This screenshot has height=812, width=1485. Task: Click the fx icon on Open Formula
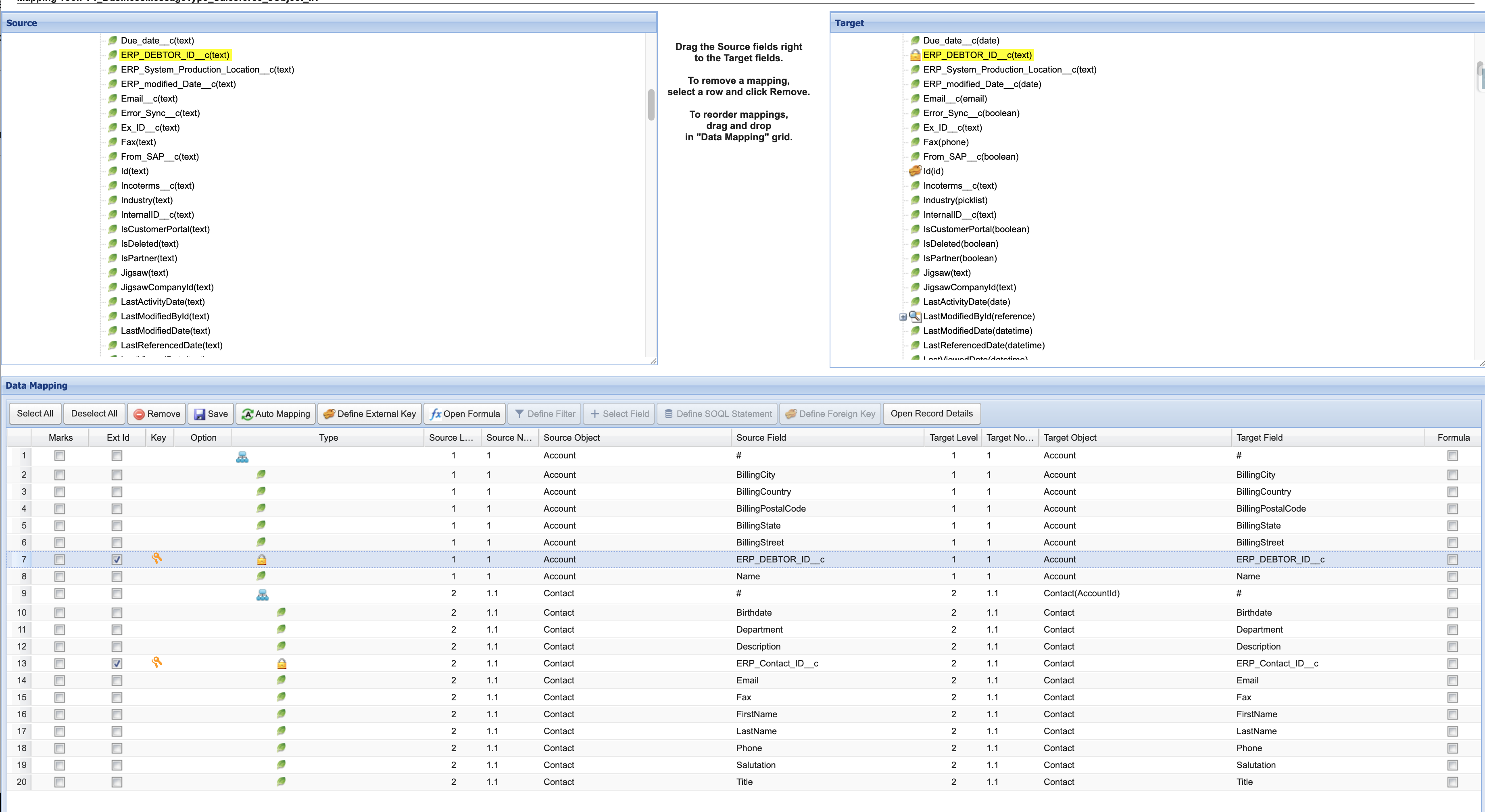(436, 414)
